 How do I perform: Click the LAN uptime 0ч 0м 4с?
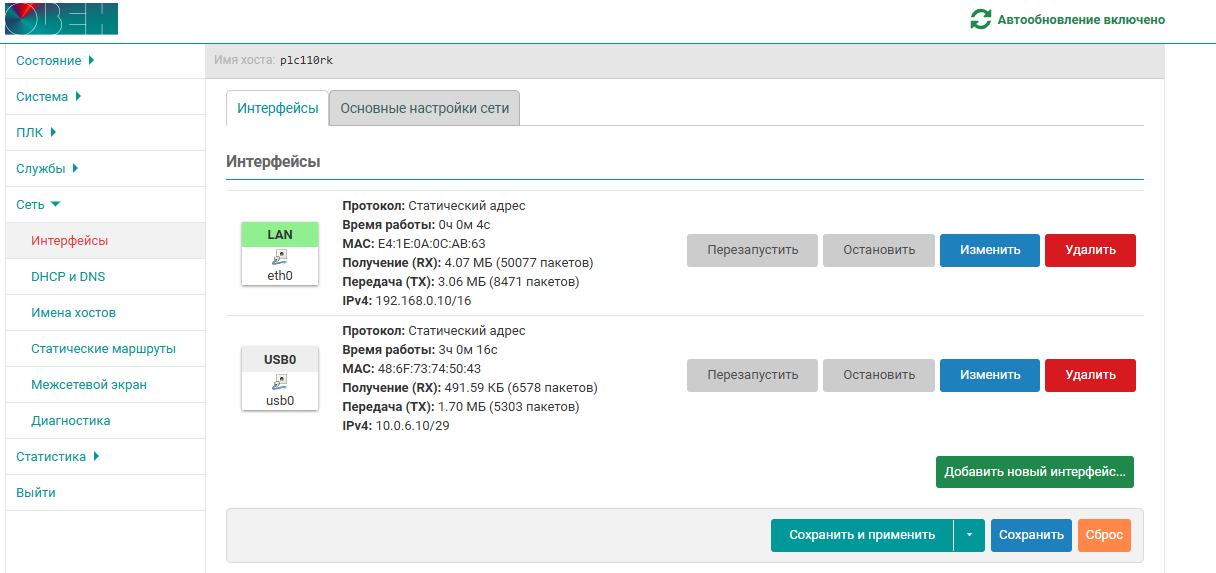pyautogui.click(x=464, y=224)
